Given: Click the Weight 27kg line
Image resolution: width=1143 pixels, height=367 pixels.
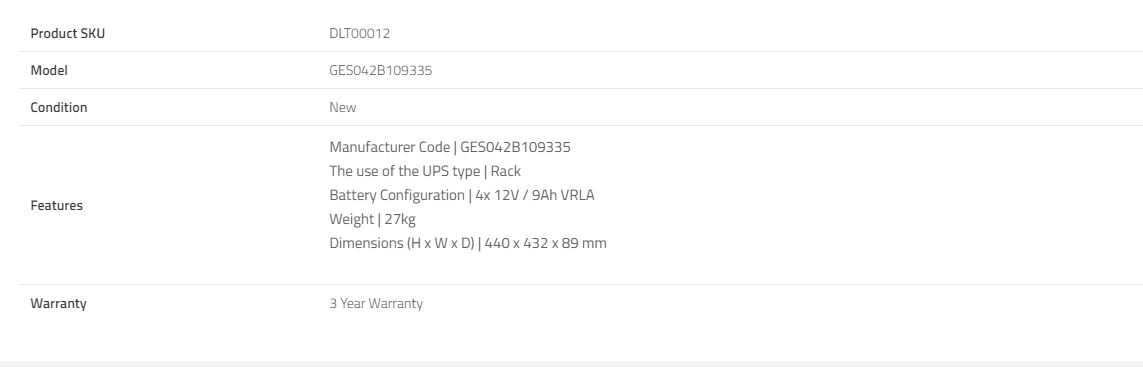Looking at the screenshot, I should (x=372, y=220).
